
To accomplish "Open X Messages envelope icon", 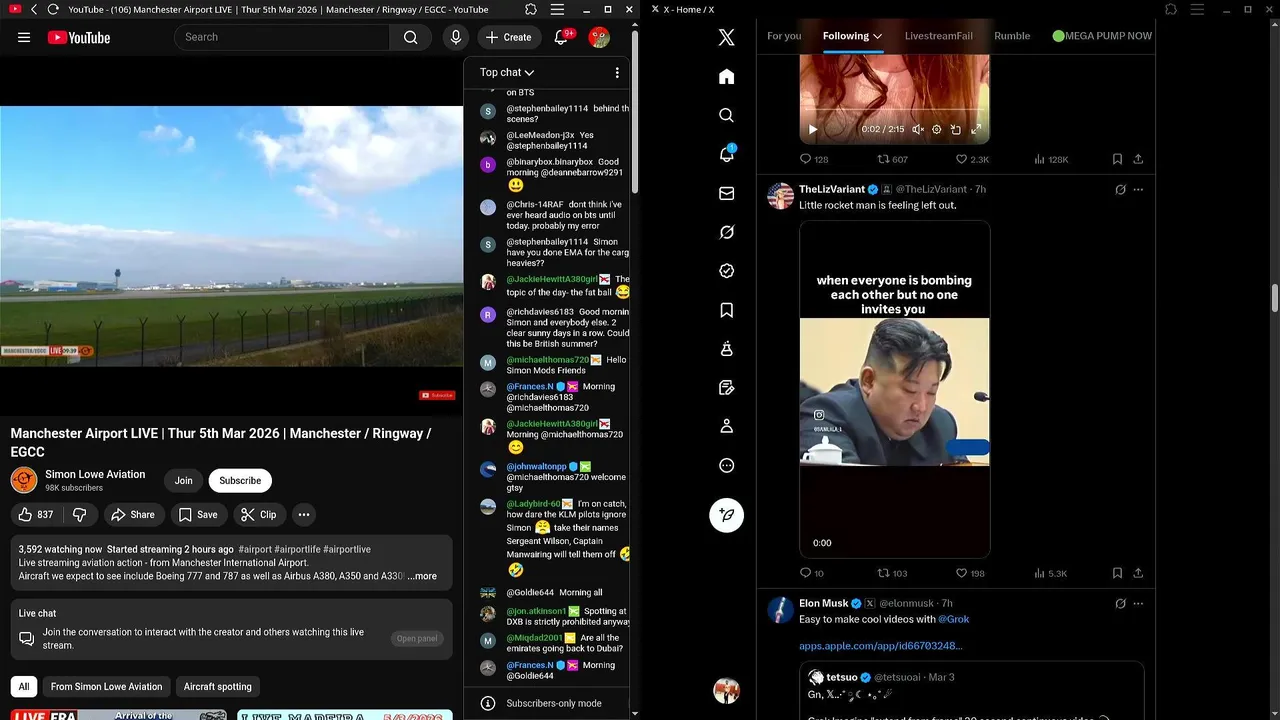I will click(727, 193).
